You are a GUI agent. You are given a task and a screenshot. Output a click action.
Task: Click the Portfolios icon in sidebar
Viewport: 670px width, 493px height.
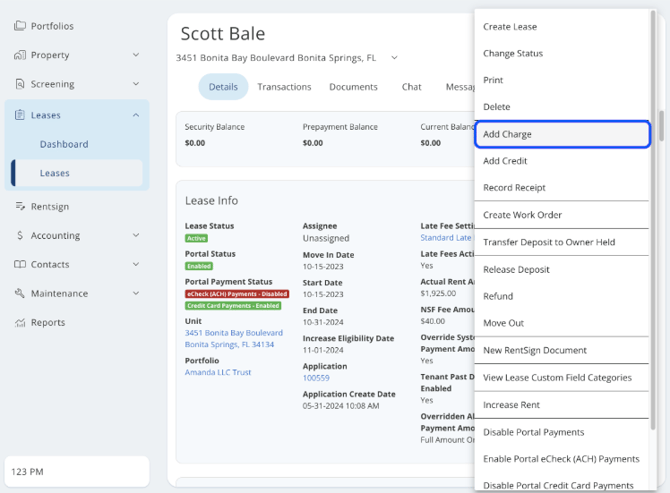coord(20,26)
